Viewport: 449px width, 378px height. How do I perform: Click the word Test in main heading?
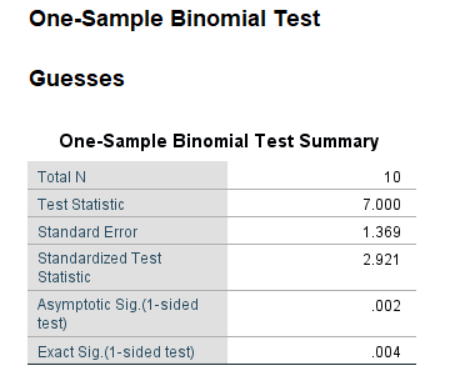tap(297, 19)
